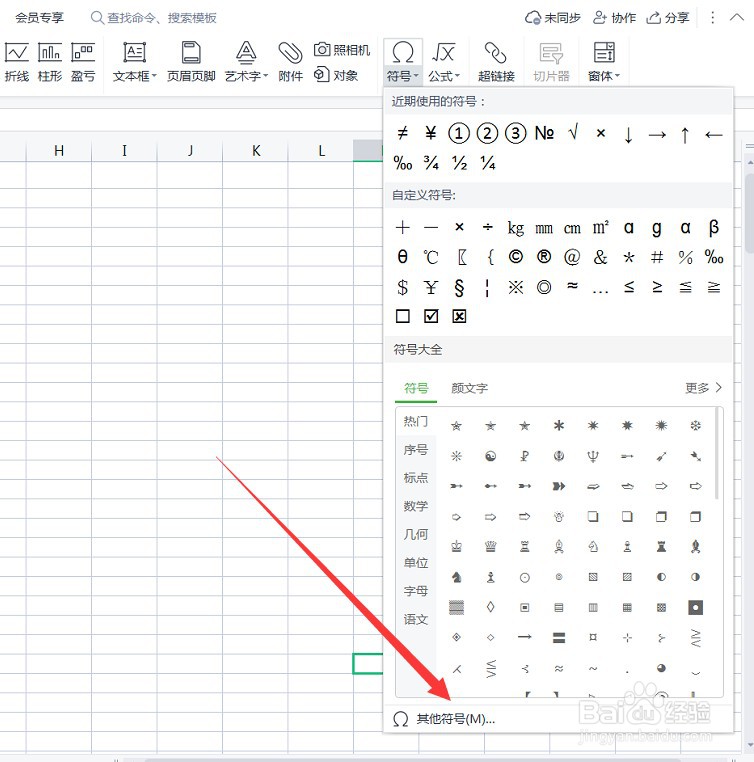Insert the kg unit symbol
Screen dimensions: 754x762
pos(515,227)
